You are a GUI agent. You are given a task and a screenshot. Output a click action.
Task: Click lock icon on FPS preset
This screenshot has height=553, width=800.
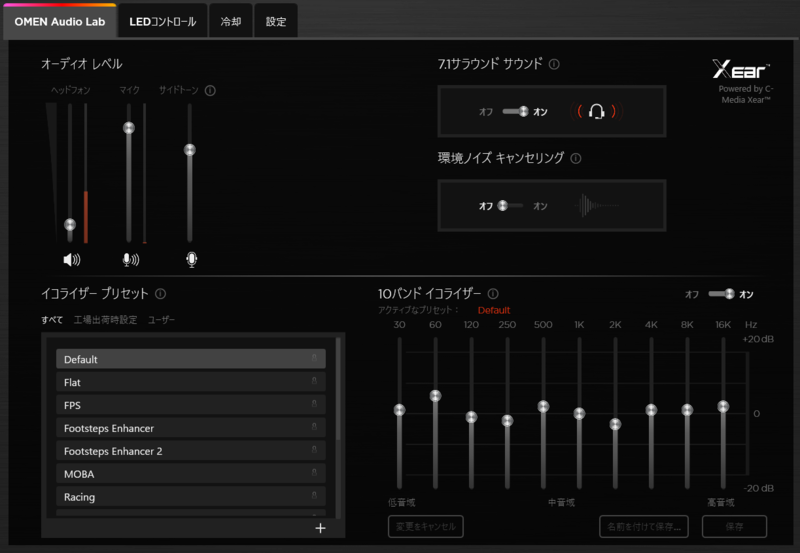pyautogui.click(x=314, y=404)
